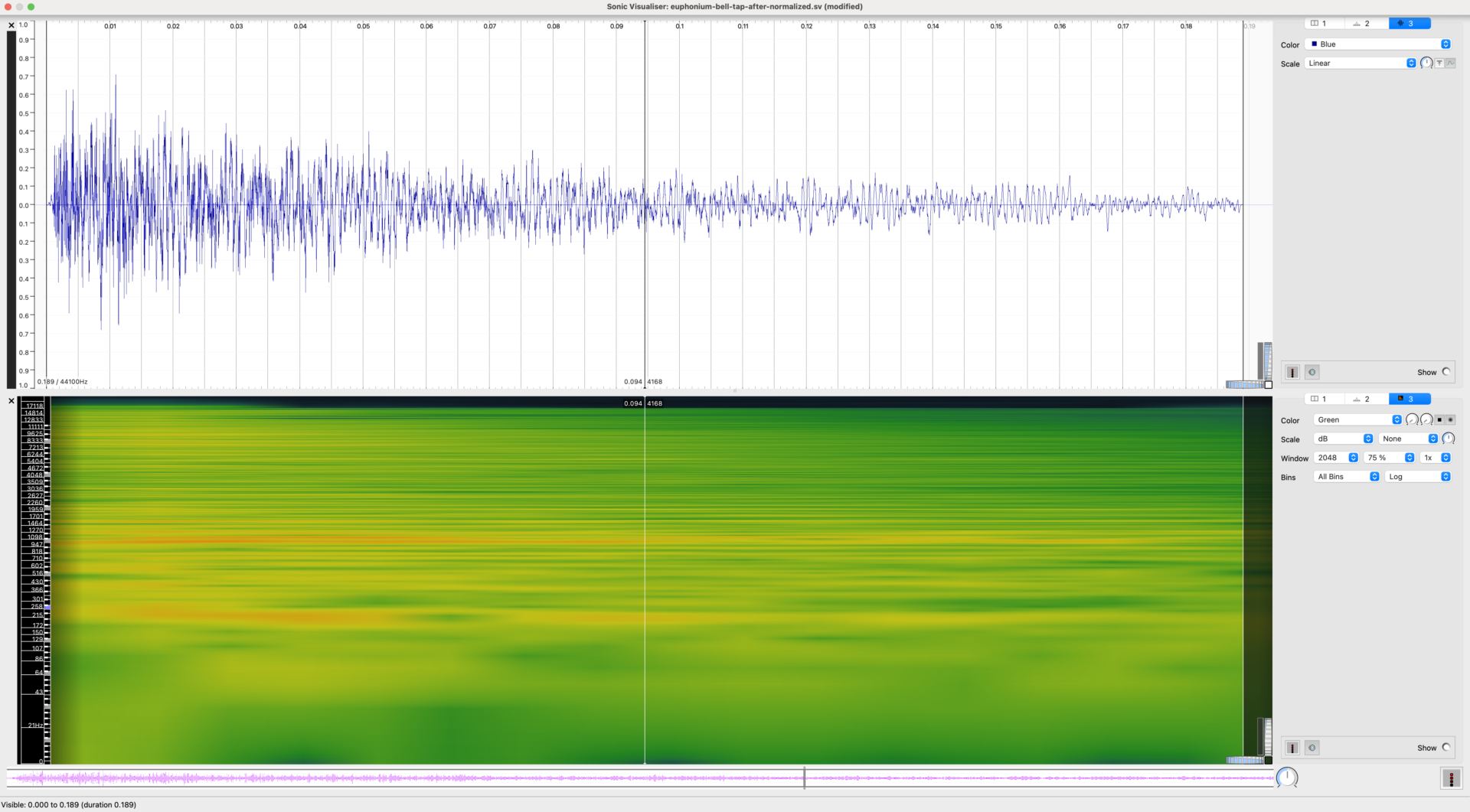This screenshot has width=1470, height=812.
Task: Select waveform layer tab 3 in upper panel
Action: [1410, 24]
